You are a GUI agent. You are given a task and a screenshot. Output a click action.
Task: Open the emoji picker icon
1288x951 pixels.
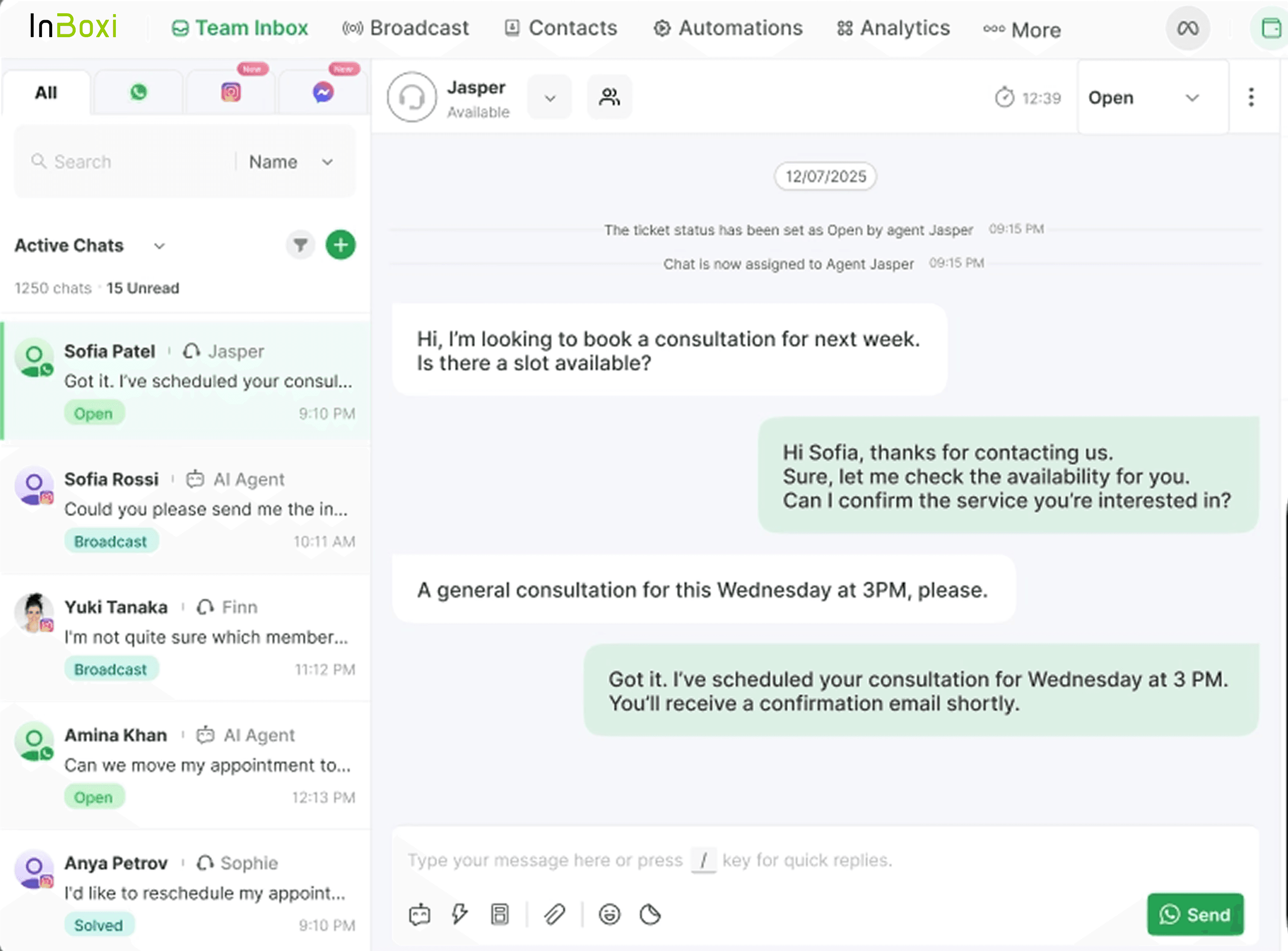[x=609, y=914]
